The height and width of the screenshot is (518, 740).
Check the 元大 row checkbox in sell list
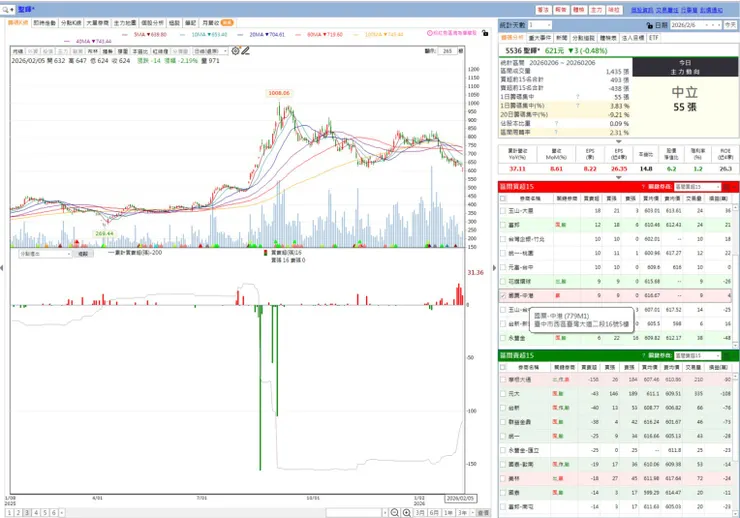[x=503, y=393]
